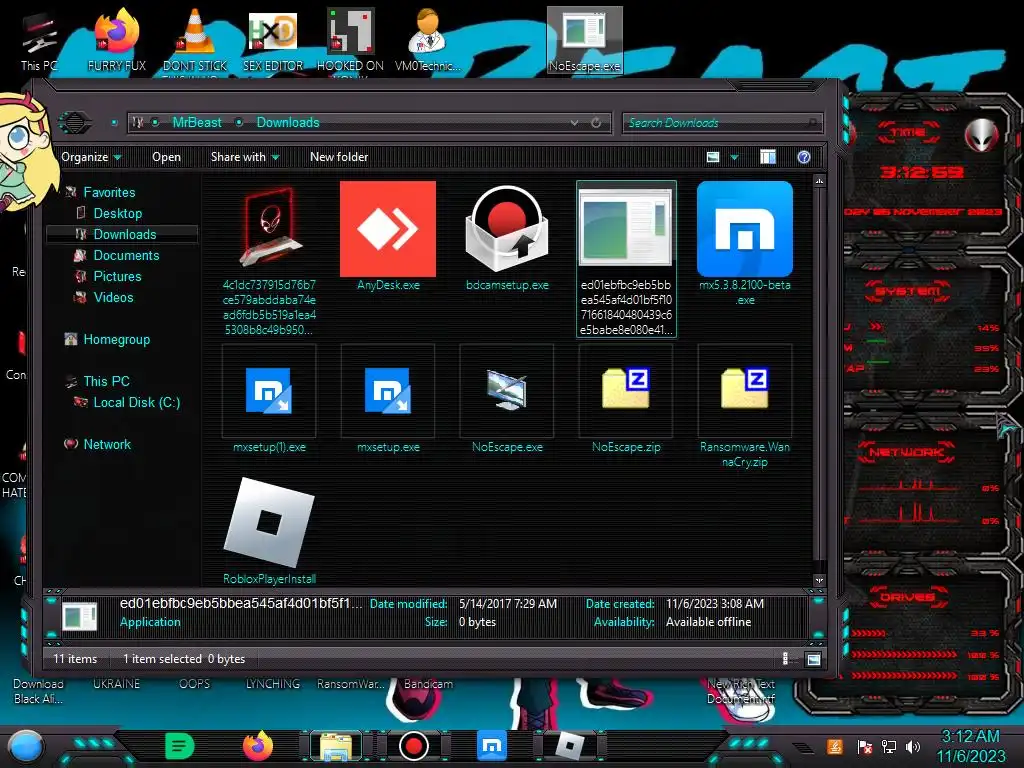This screenshot has width=1024, height=768.
Task: Click Downloads in the address path
Action: click(x=288, y=123)
